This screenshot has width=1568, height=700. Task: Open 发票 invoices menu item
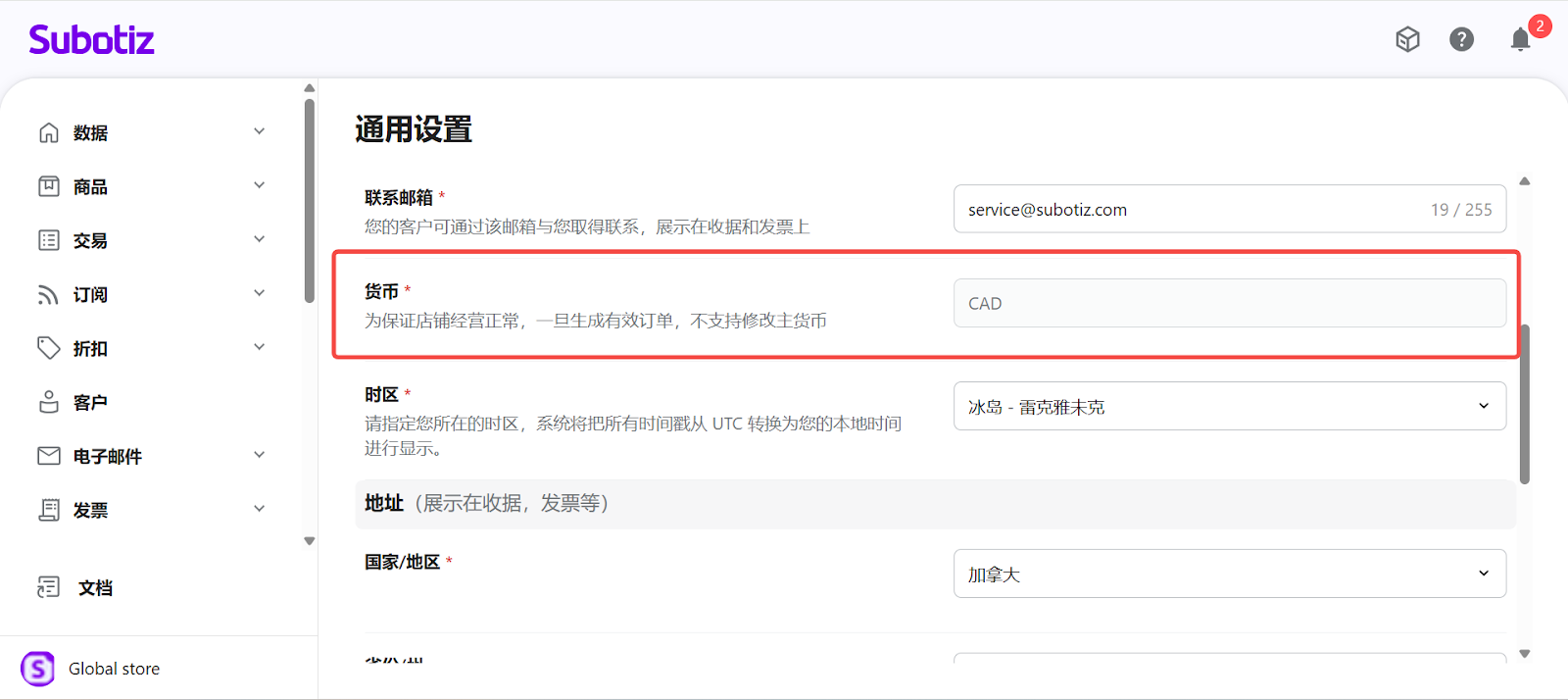point(90,510)
